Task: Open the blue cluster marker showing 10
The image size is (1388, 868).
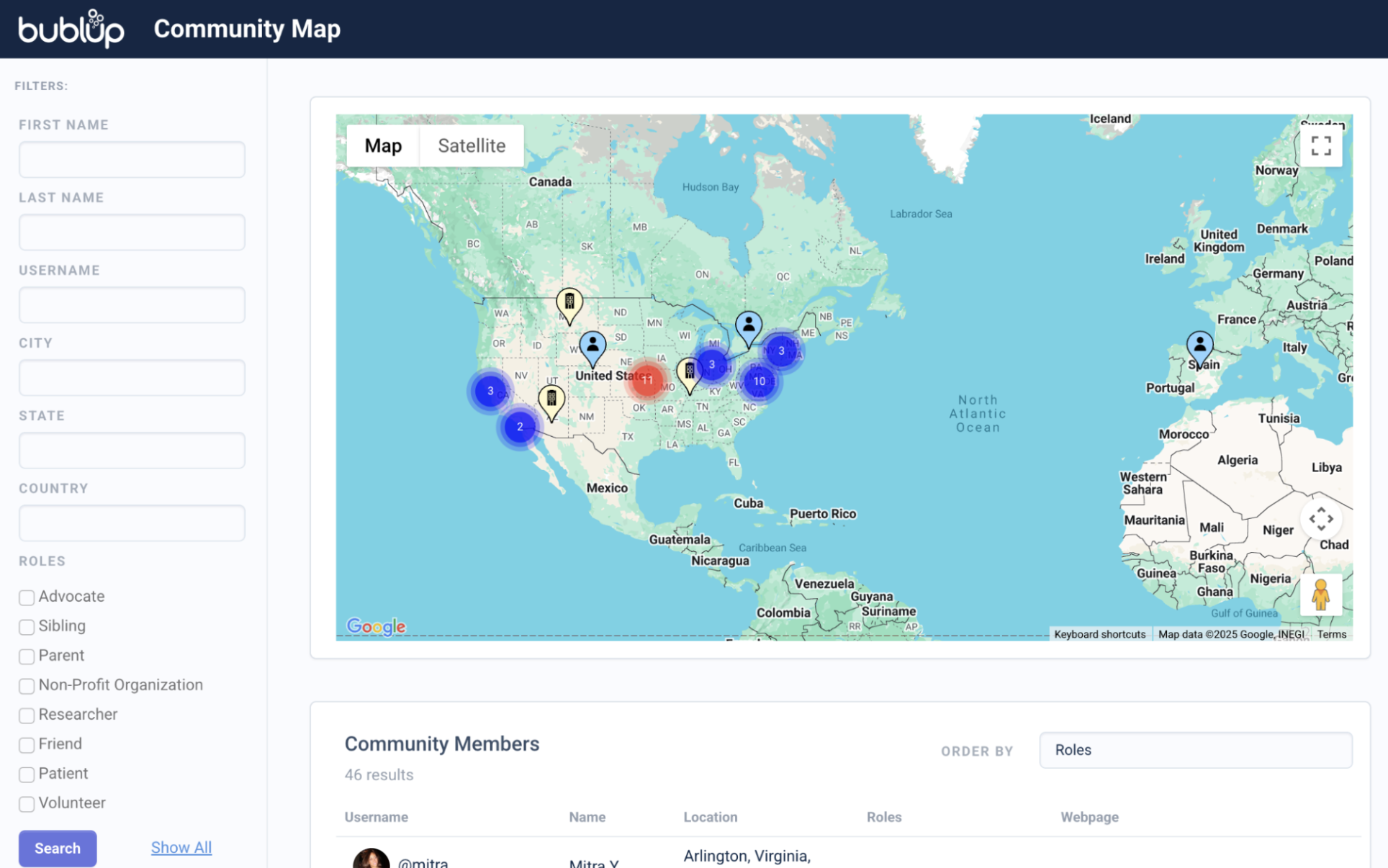Action: tap(759, 381)
